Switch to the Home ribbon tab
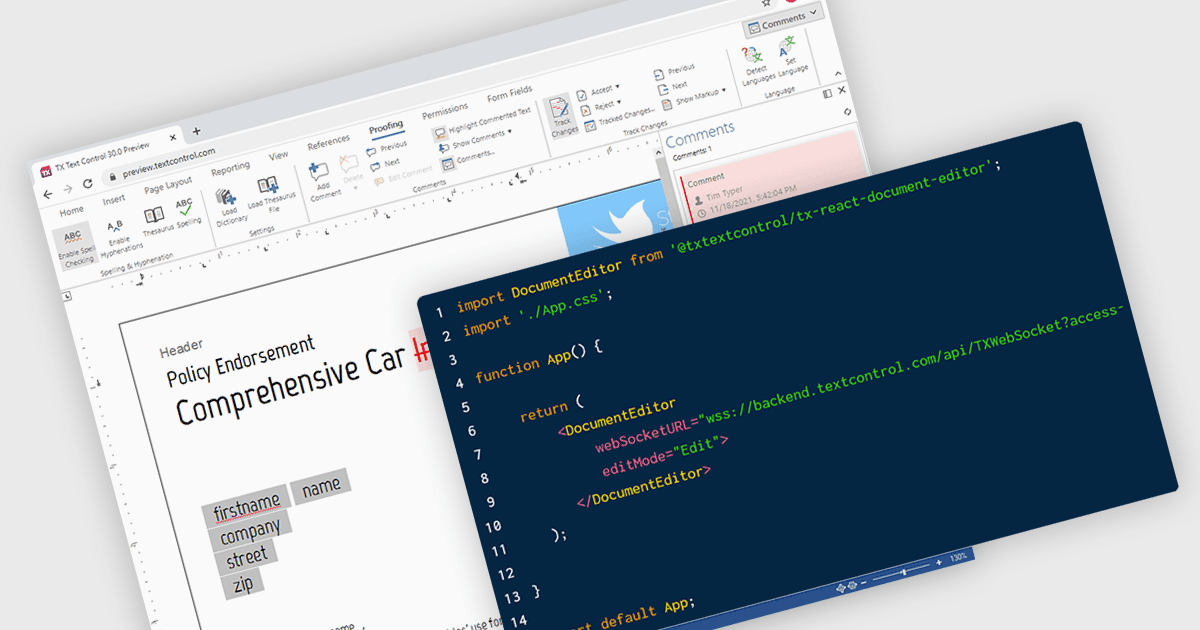 [x=71, y=211]
